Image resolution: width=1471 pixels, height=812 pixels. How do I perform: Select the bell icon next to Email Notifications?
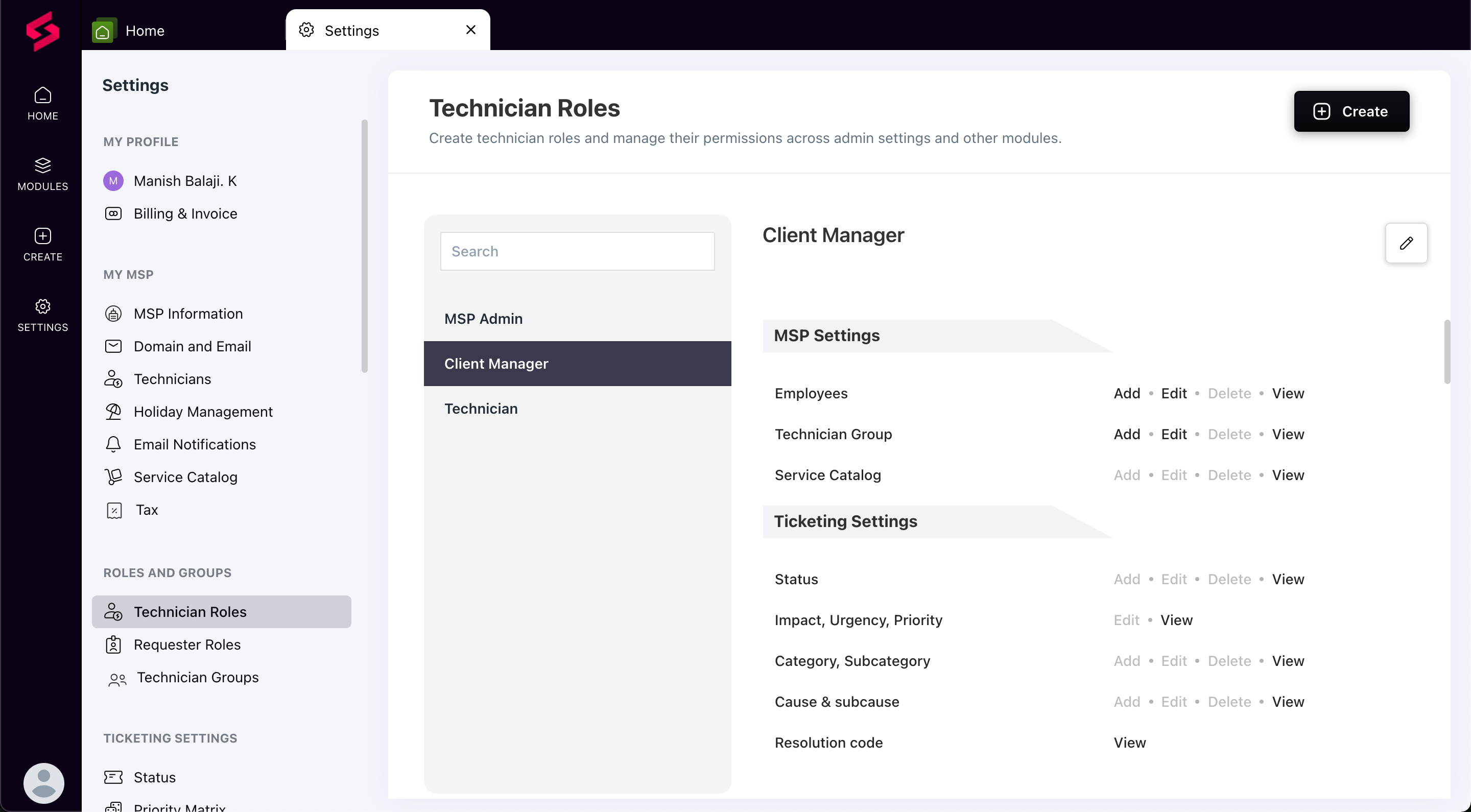click(113, 444)
